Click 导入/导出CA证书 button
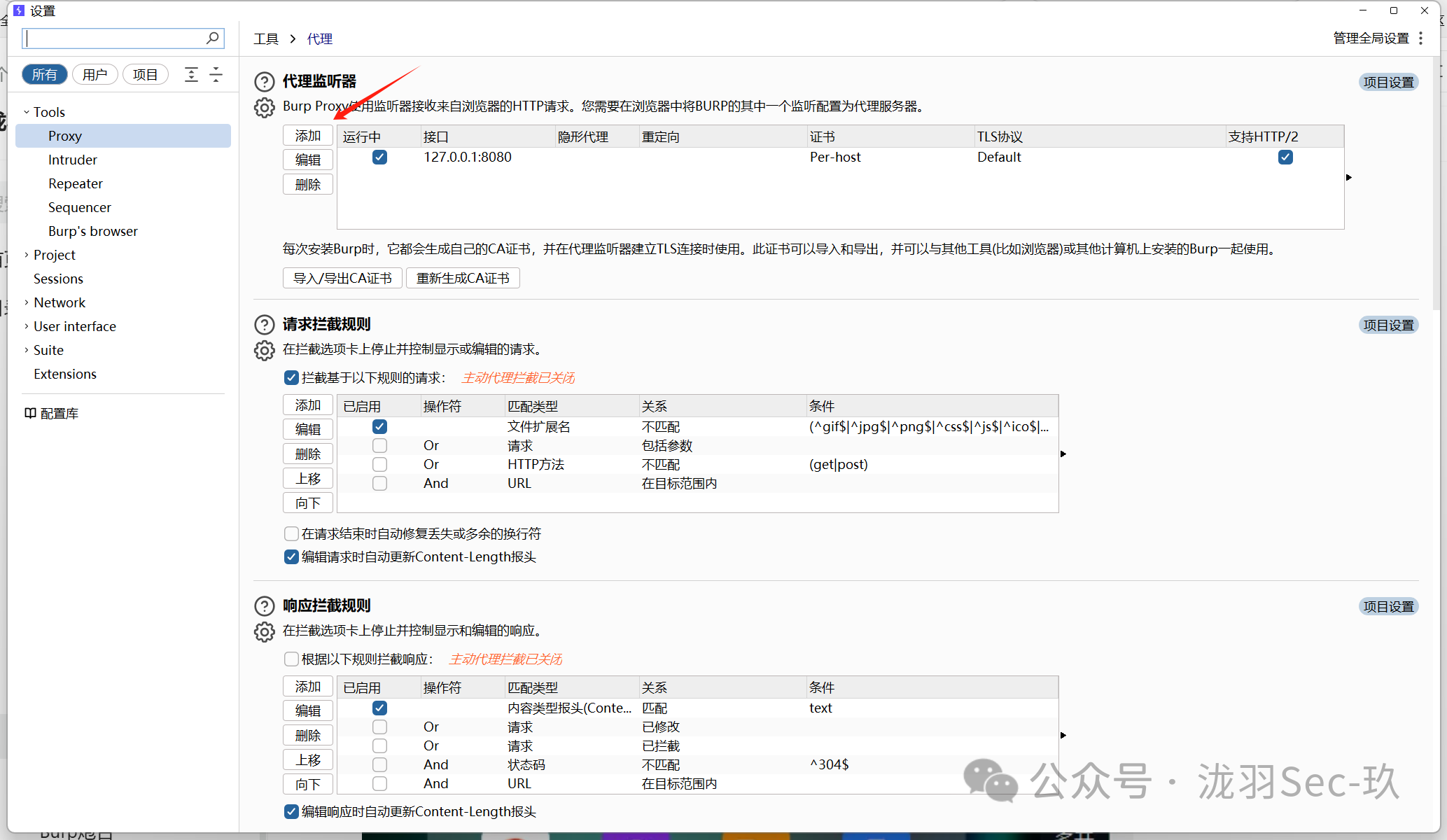This screenshot has height=840, width=1447. click(x=342, y=278)
